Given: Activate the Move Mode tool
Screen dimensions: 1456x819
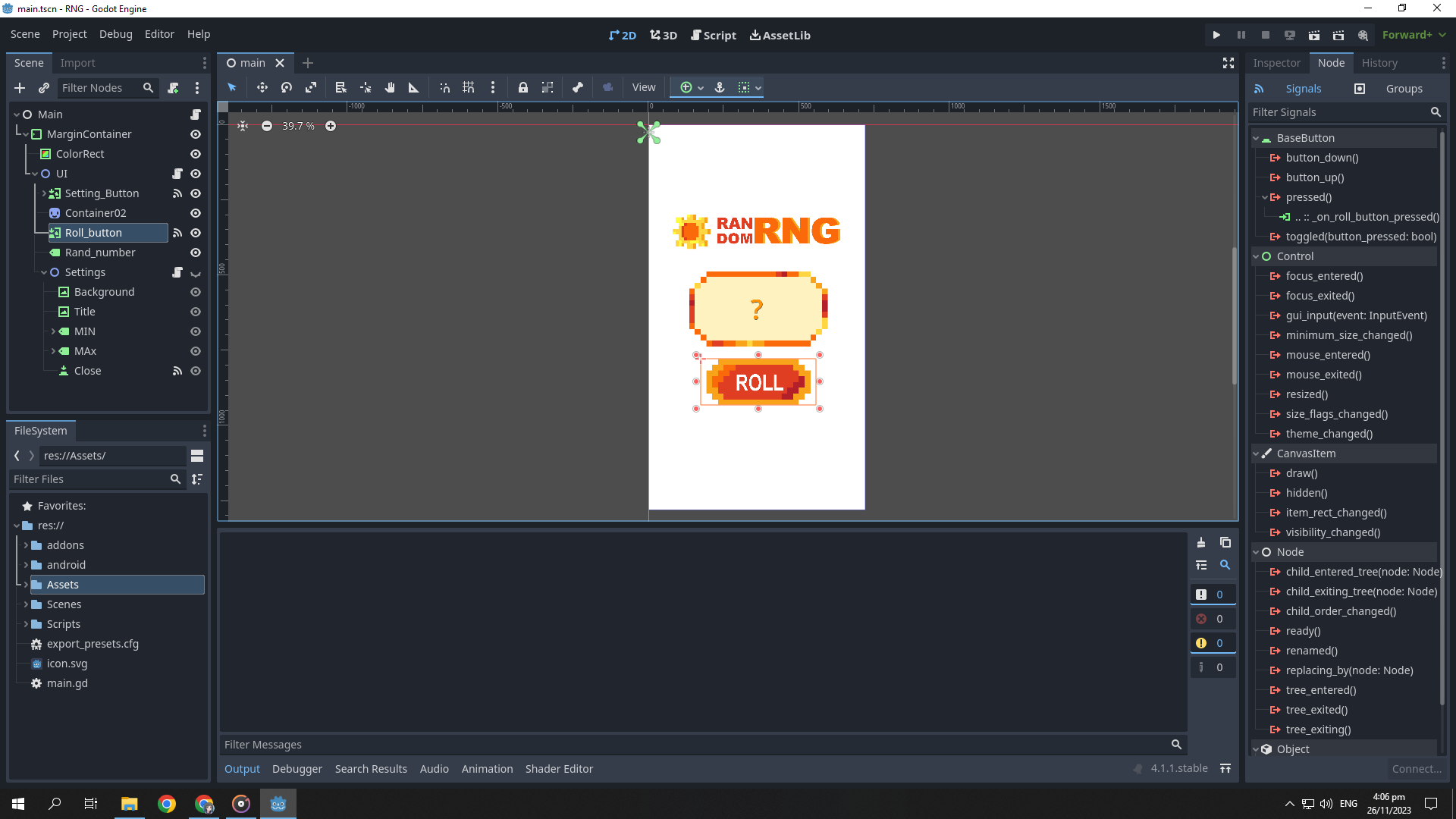Looking at the screenshot, I should [262, 87].
